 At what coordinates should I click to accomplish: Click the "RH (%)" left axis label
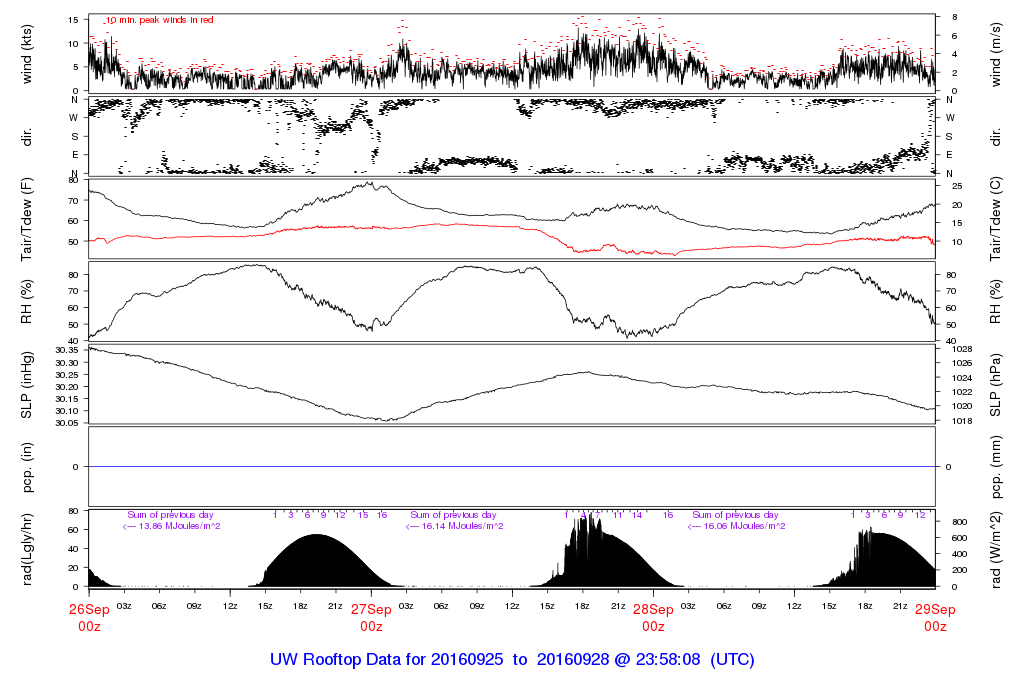(27, 301)
